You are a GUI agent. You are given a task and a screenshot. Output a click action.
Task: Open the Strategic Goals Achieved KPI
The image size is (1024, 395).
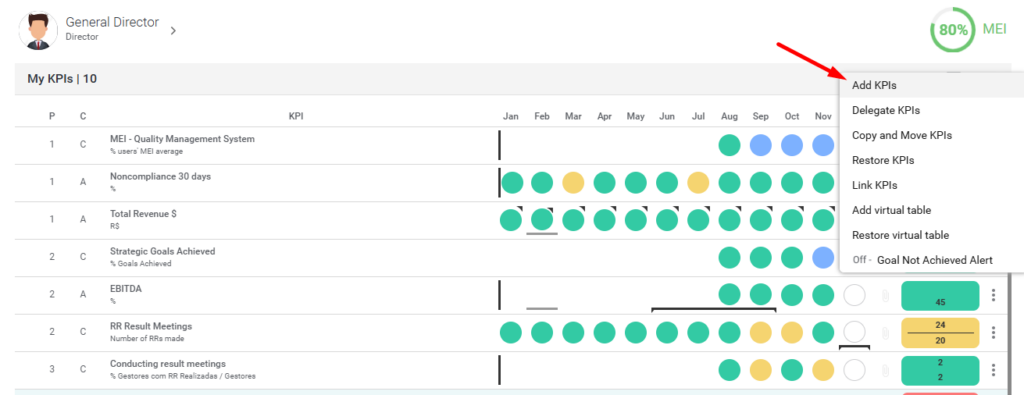tap(163, 251)
